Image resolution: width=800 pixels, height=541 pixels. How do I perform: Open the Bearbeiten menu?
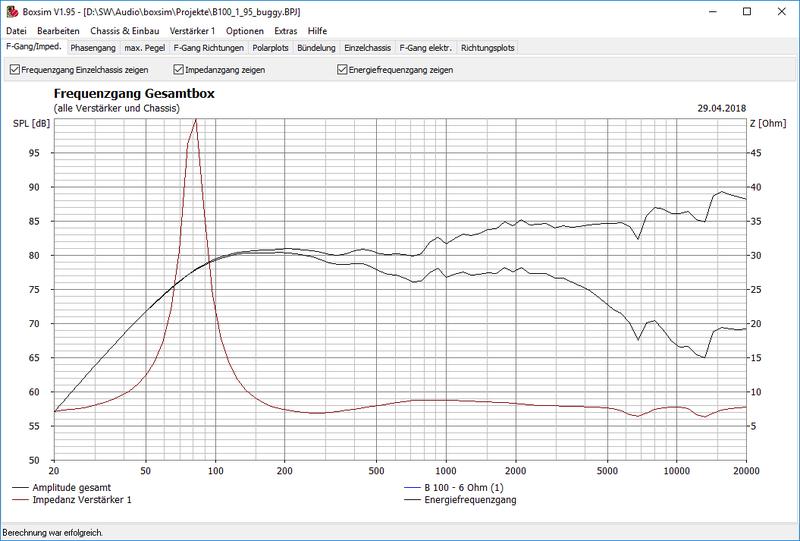coord(58,31)
